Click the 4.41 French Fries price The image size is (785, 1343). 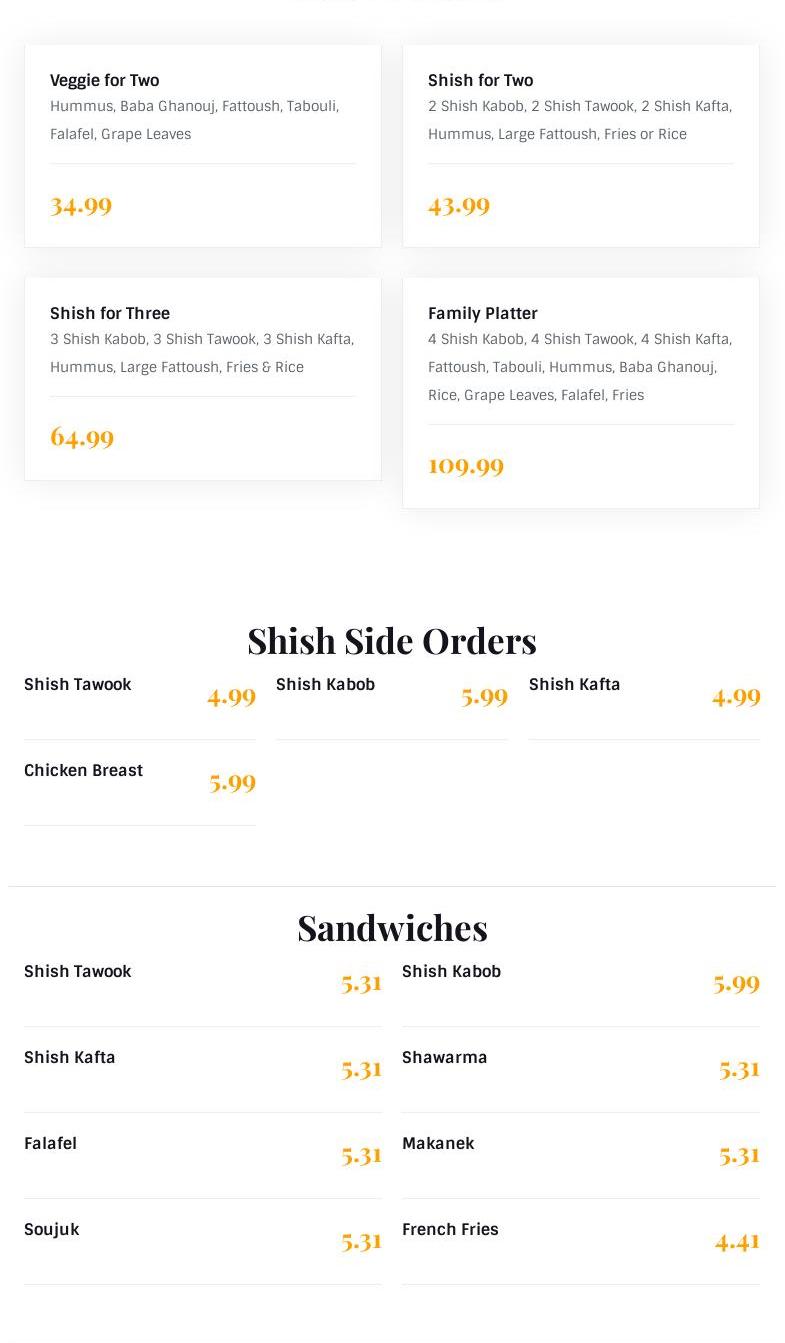pos(737,1242)
